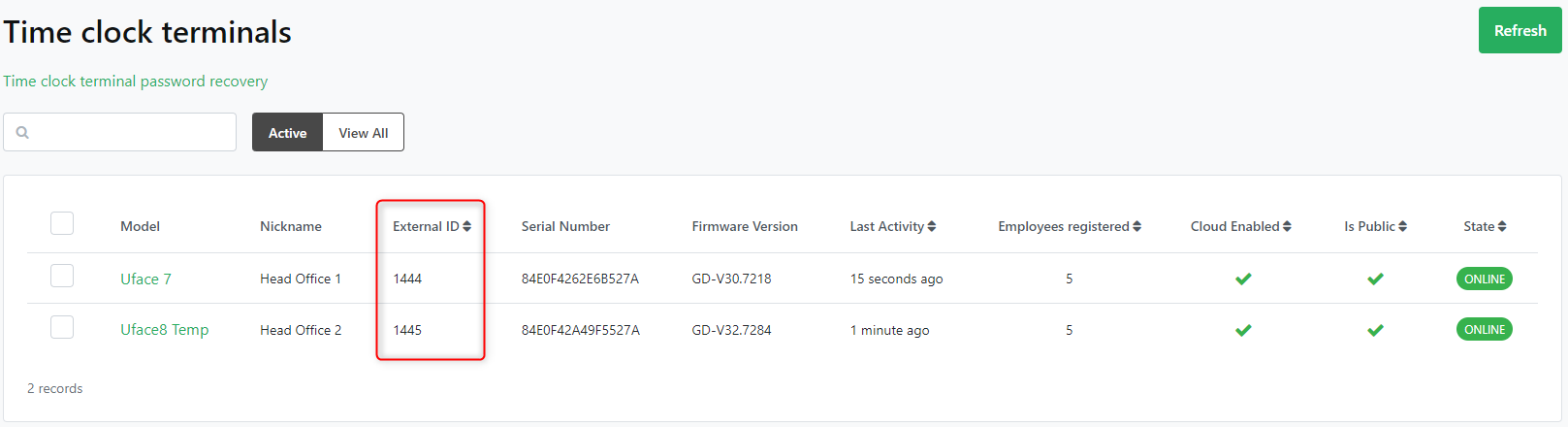Focus the terminal search input field

[131, 133]
